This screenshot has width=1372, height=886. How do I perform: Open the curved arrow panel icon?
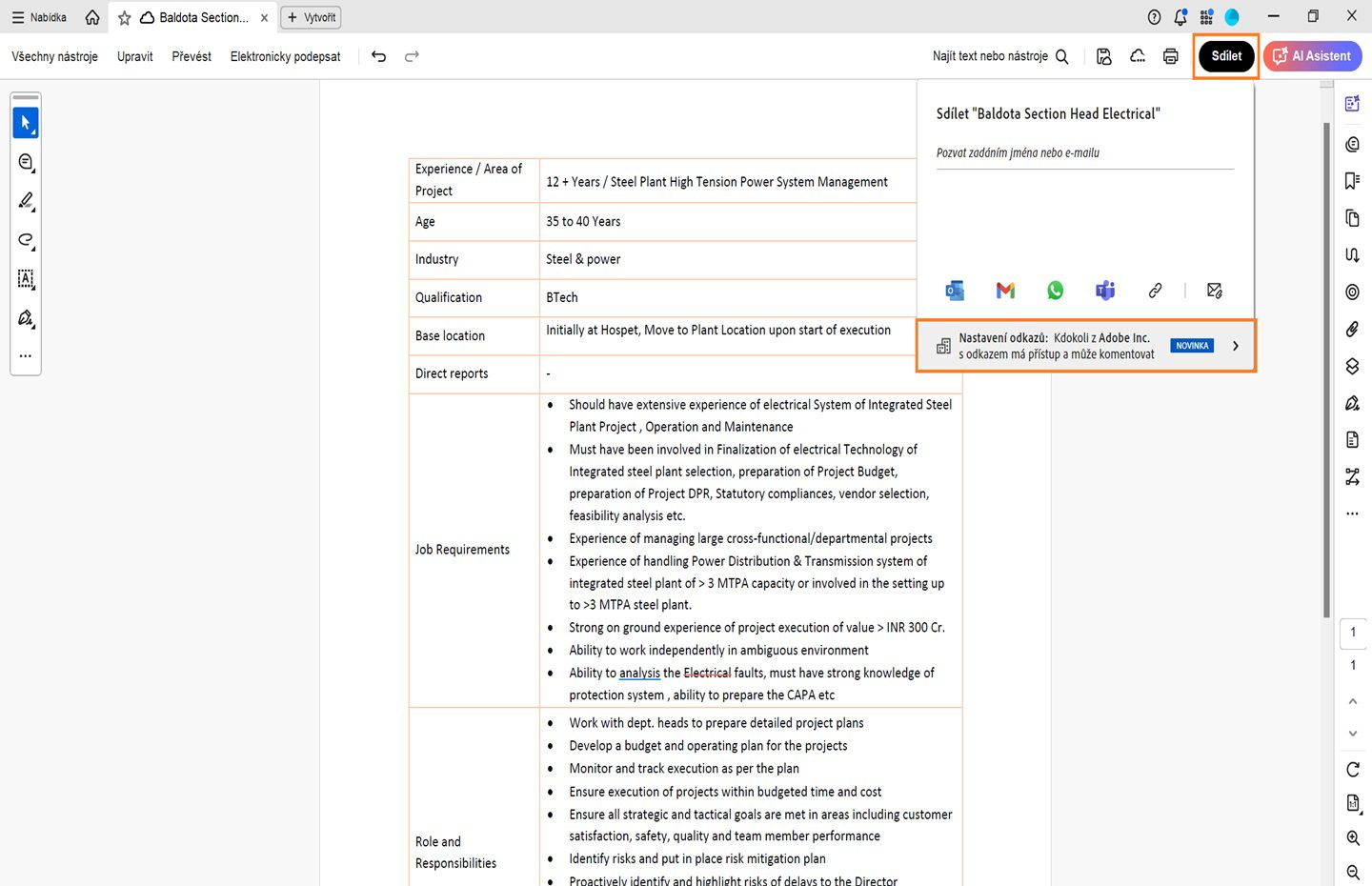[x=1352, y=255]
